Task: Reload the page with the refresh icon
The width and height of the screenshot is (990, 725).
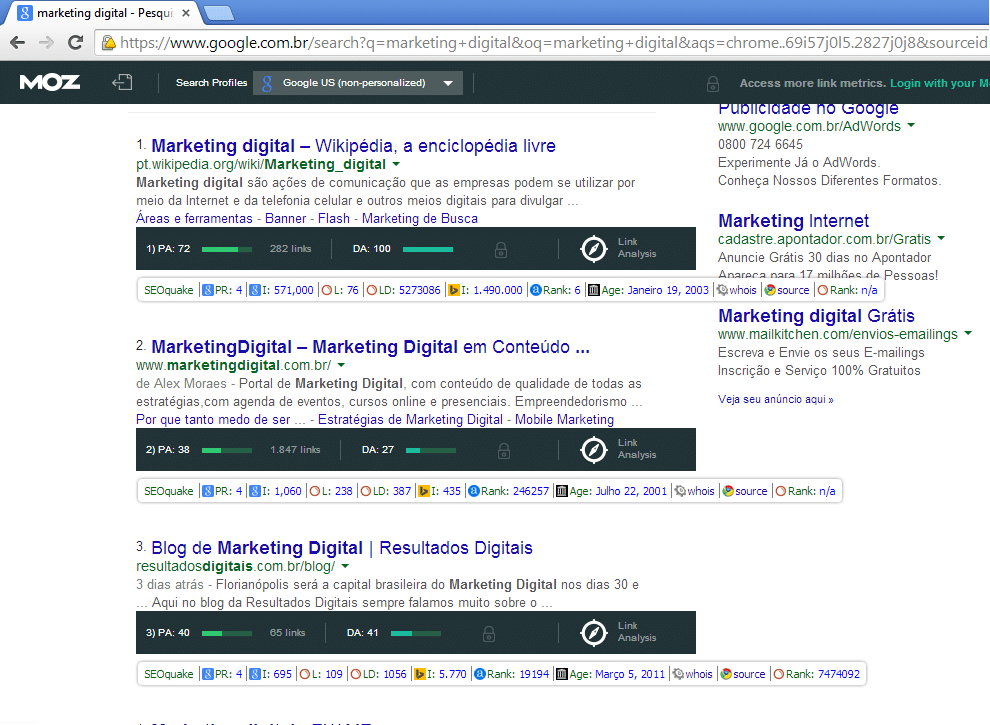Action: pyautogui.click(x=76, y=42)
